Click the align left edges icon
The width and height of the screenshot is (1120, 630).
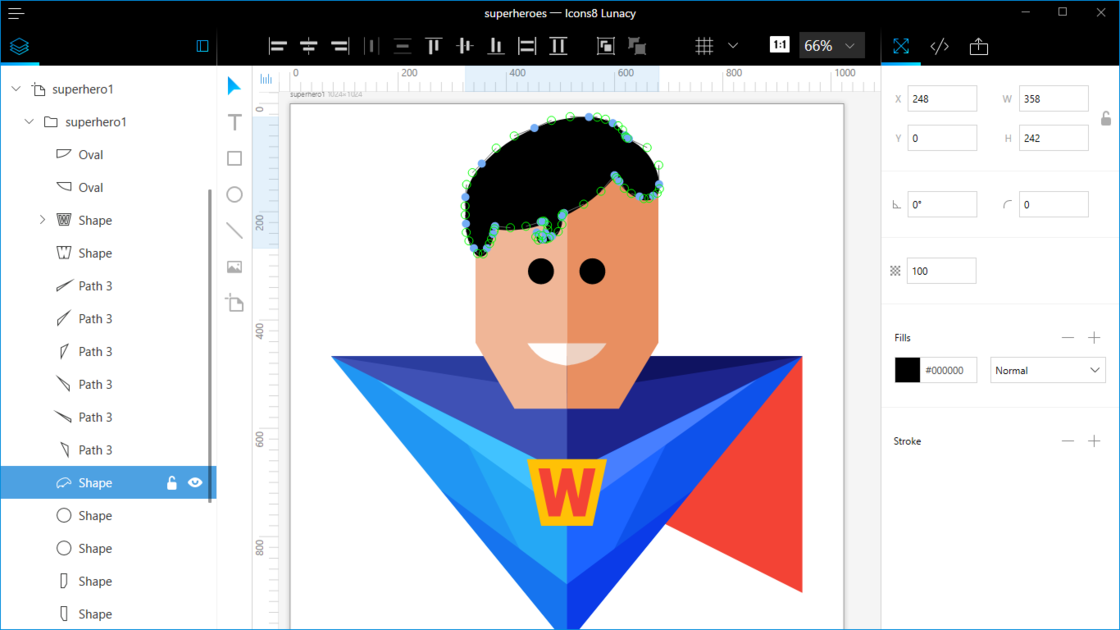pyautogui.click(x=277, y=45)
